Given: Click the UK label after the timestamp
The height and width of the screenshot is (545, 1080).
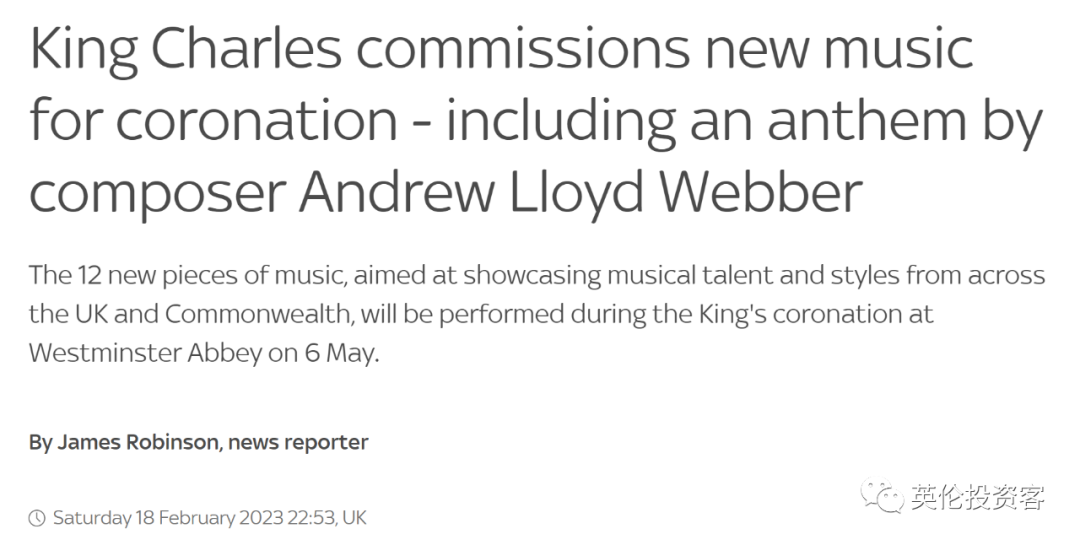Looking at the screenshot, I should click(x=354, y=517).
